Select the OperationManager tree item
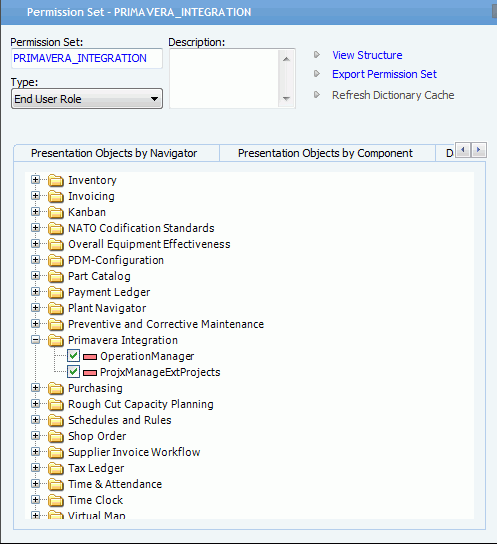Screen dimensions: 497x544 tap(147, 356)
